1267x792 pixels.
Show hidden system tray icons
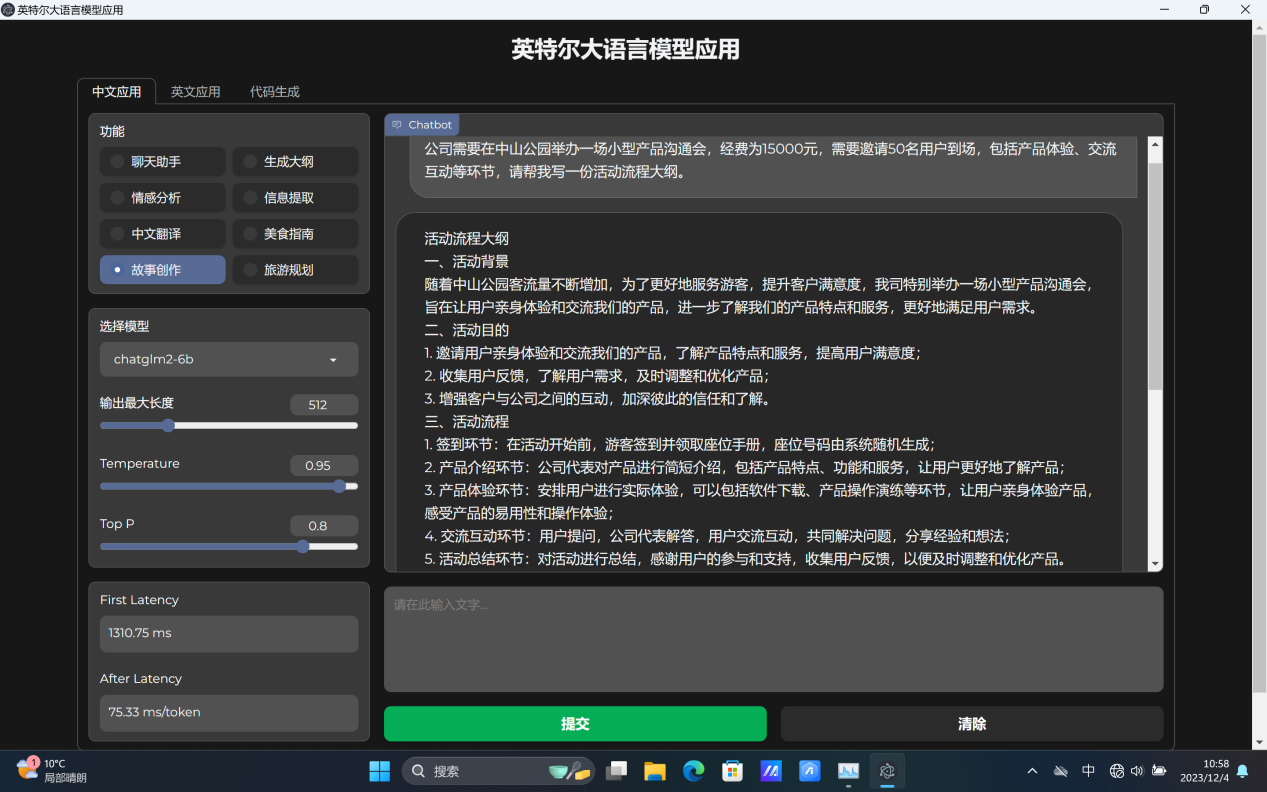pos(1032,771)
